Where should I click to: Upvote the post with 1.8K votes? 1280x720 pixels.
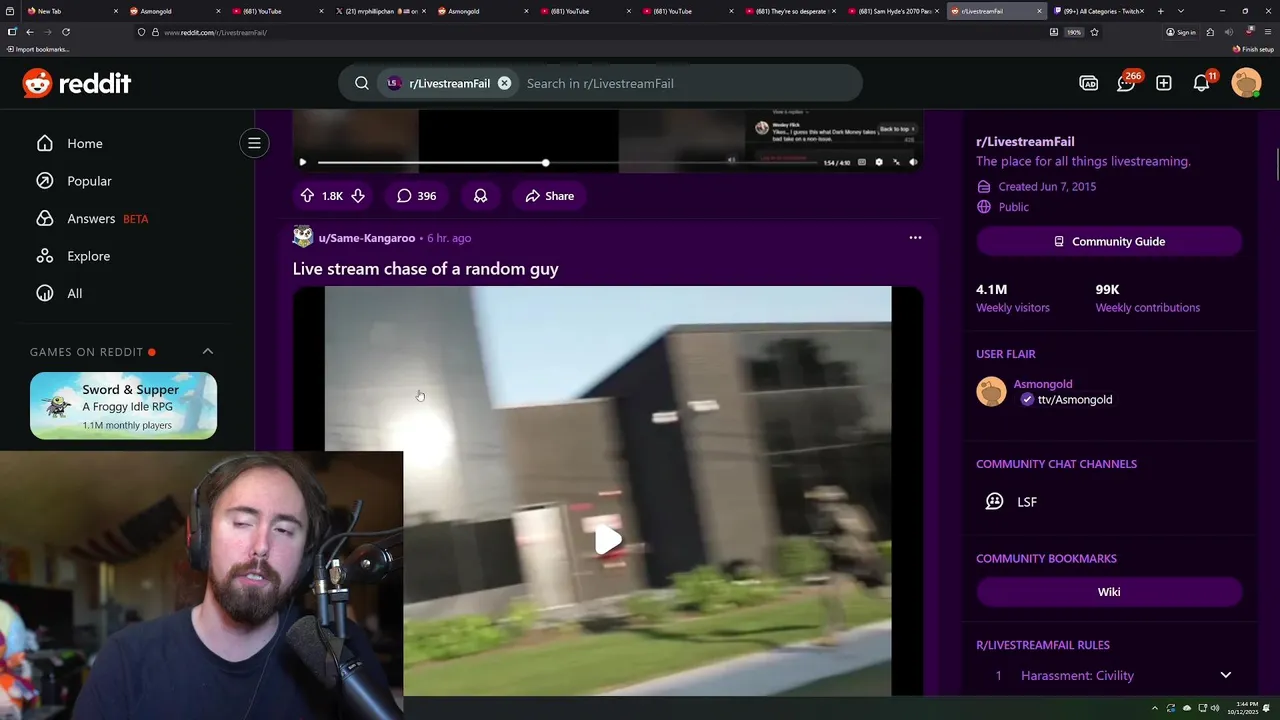click(307, 196)
